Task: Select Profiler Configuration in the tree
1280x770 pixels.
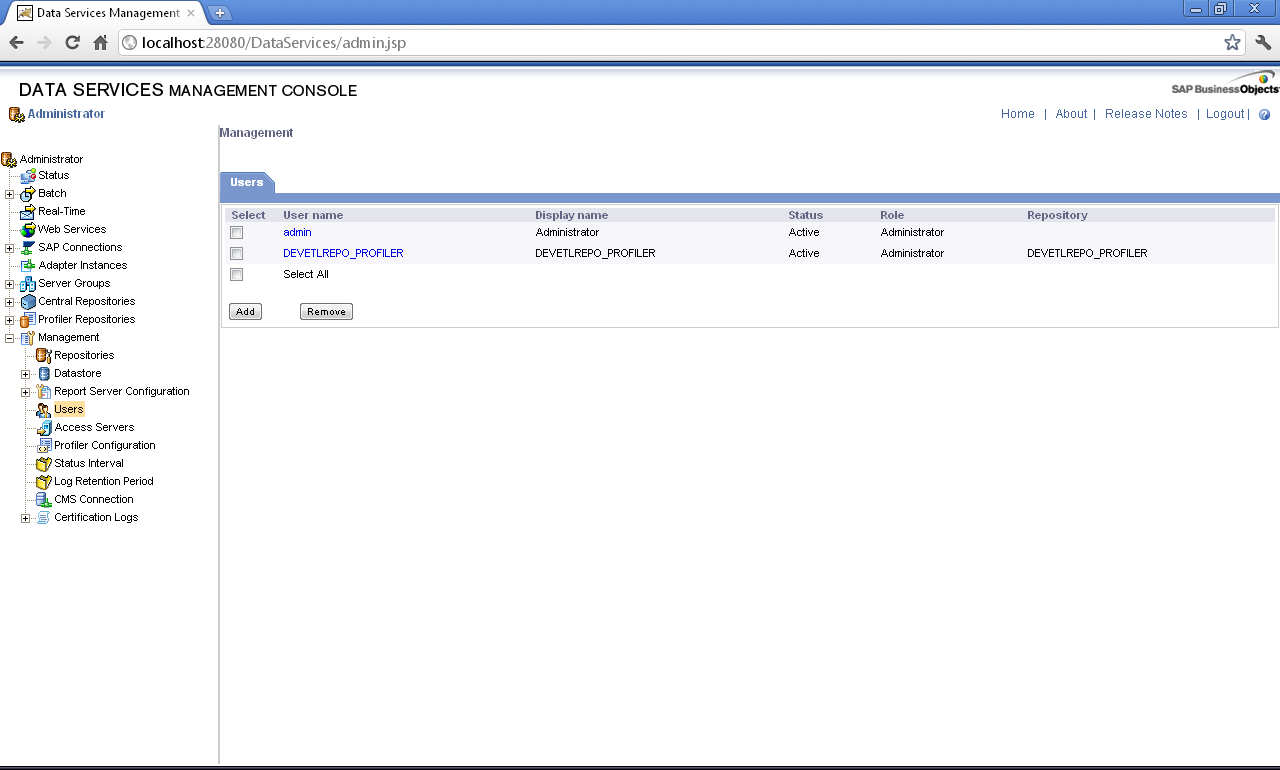Action: [x=105, y=446]
